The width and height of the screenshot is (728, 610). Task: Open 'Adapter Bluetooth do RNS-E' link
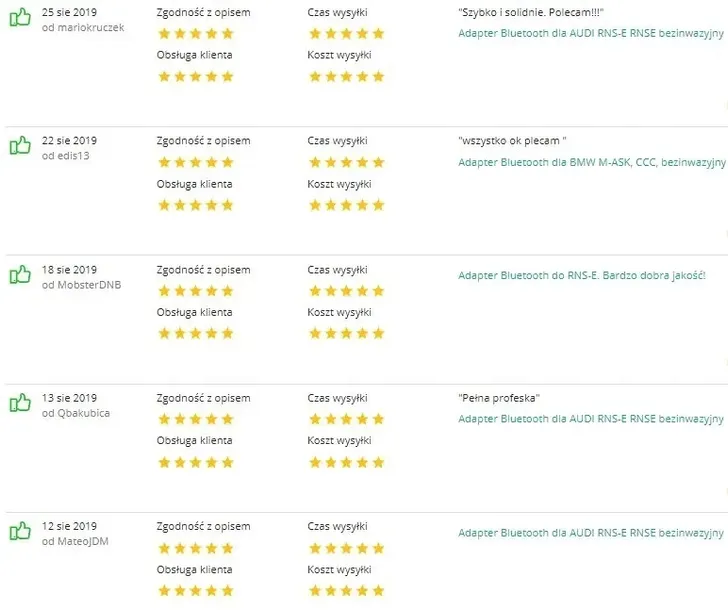(x=582, y=275)
